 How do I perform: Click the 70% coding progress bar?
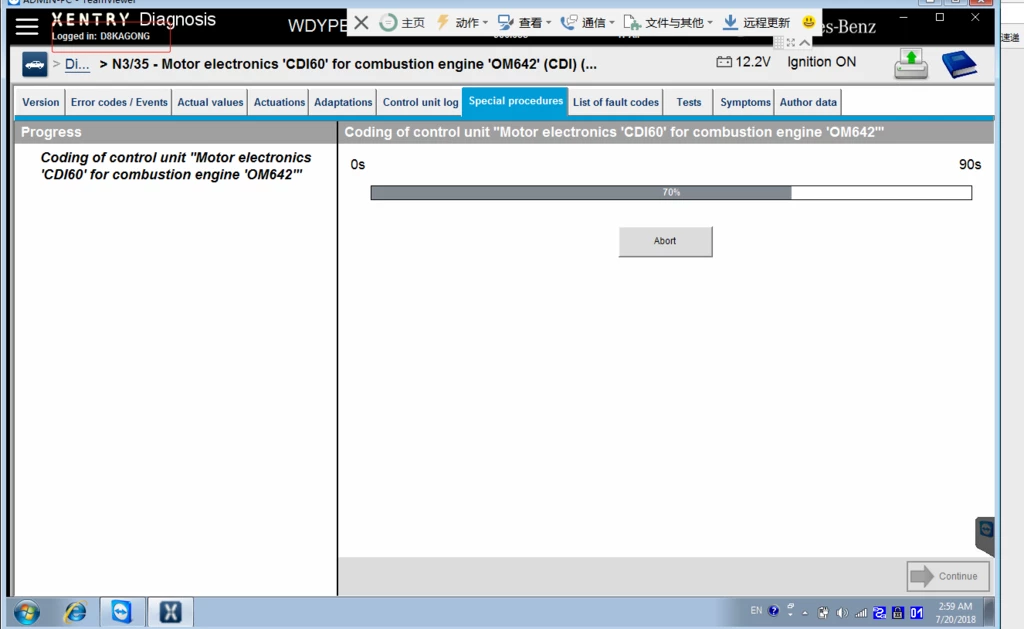pos(670,192)
